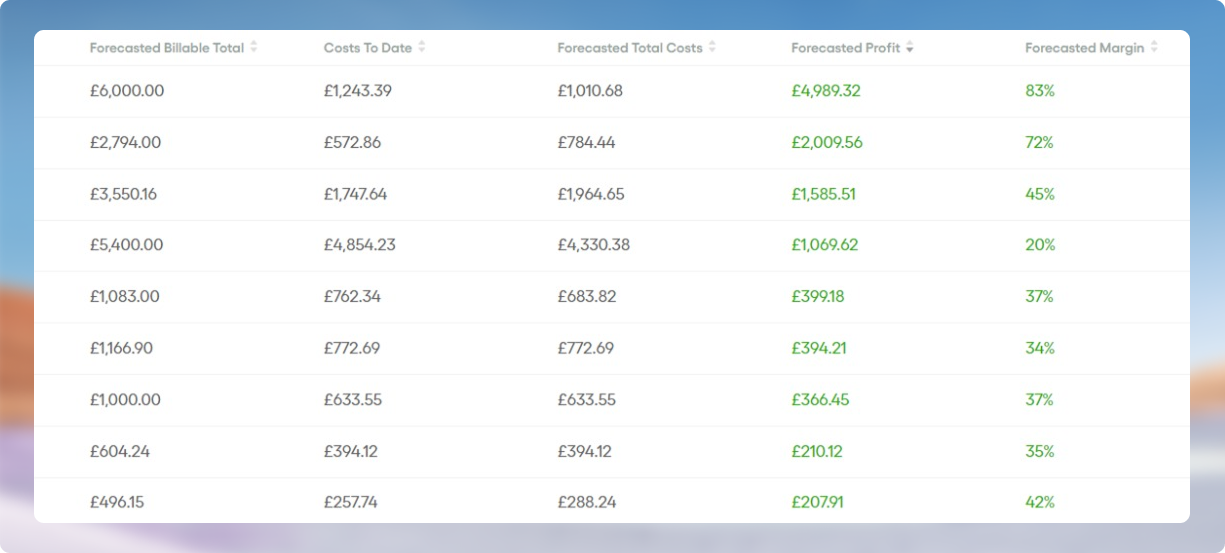
Task: Select the £496.15 billable total cell
Action: click(x=117, y=502)
